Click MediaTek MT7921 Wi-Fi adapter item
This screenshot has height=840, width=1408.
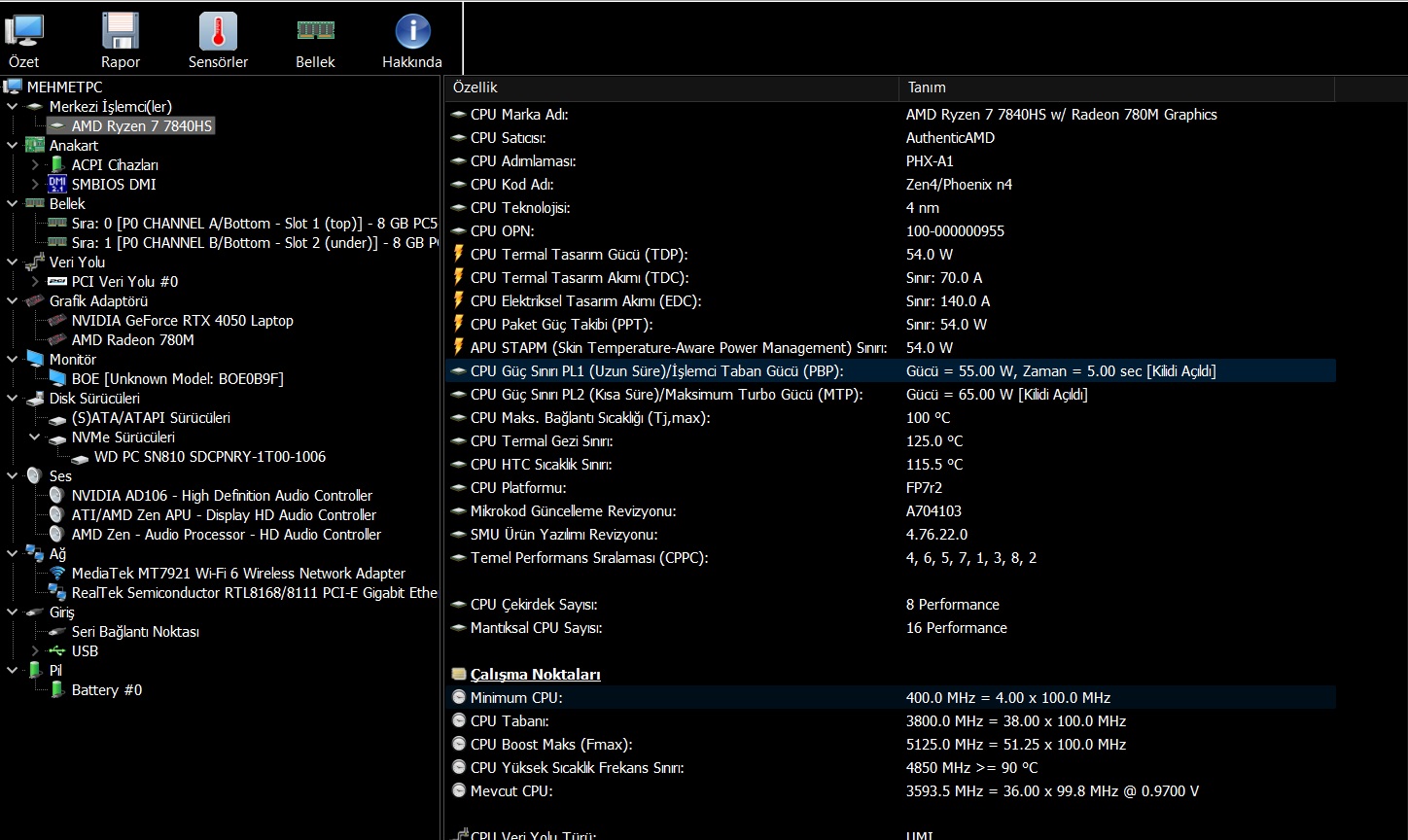(238, 574)
